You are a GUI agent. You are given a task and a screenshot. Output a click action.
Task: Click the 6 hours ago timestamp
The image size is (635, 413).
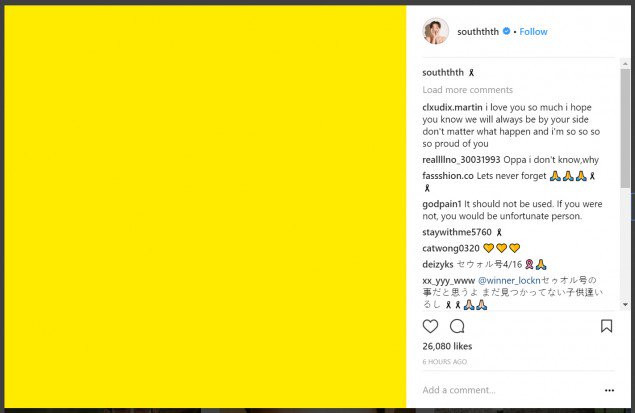click(x=444, y=361)
